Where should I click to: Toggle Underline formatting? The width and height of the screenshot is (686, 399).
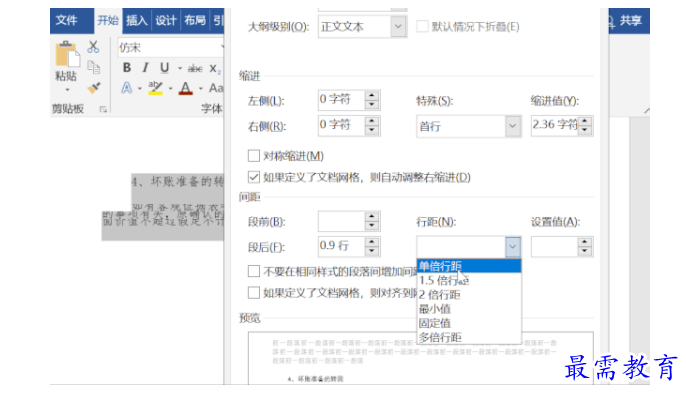pos(164,68)
